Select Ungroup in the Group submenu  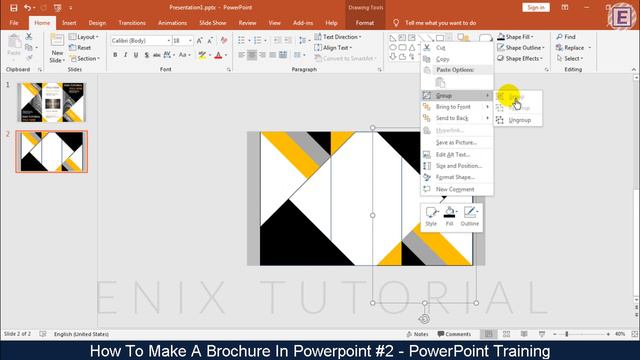518,120
